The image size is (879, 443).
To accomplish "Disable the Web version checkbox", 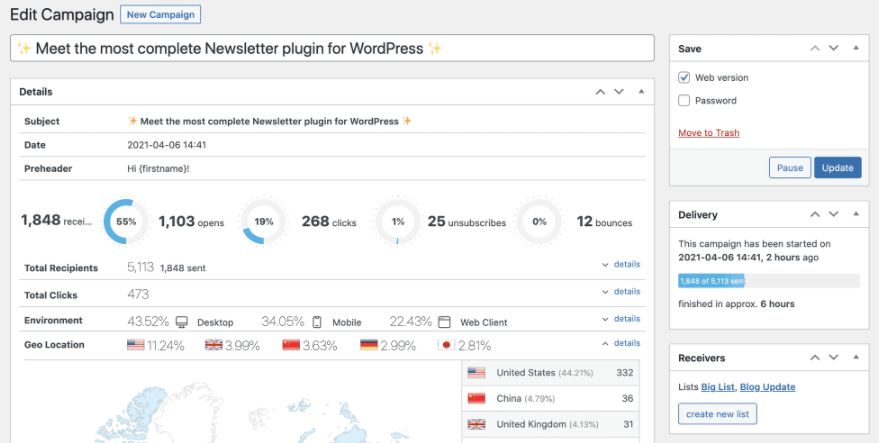I will tap(684, 78).
